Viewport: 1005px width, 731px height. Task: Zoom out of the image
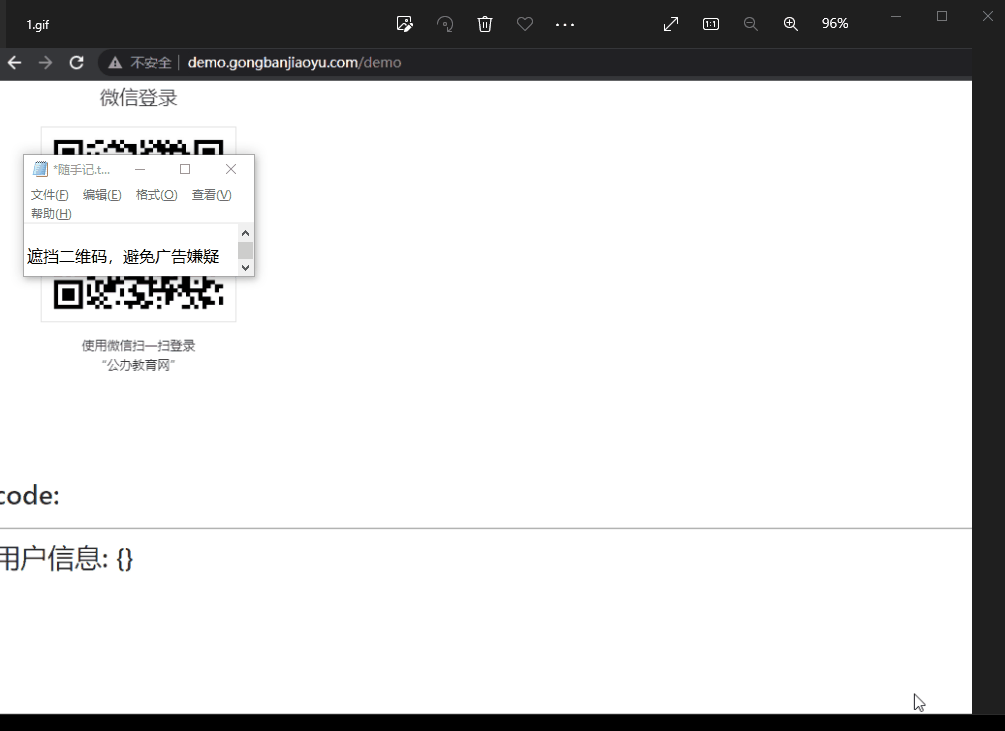pyautogui.click(x=750, y=24)
